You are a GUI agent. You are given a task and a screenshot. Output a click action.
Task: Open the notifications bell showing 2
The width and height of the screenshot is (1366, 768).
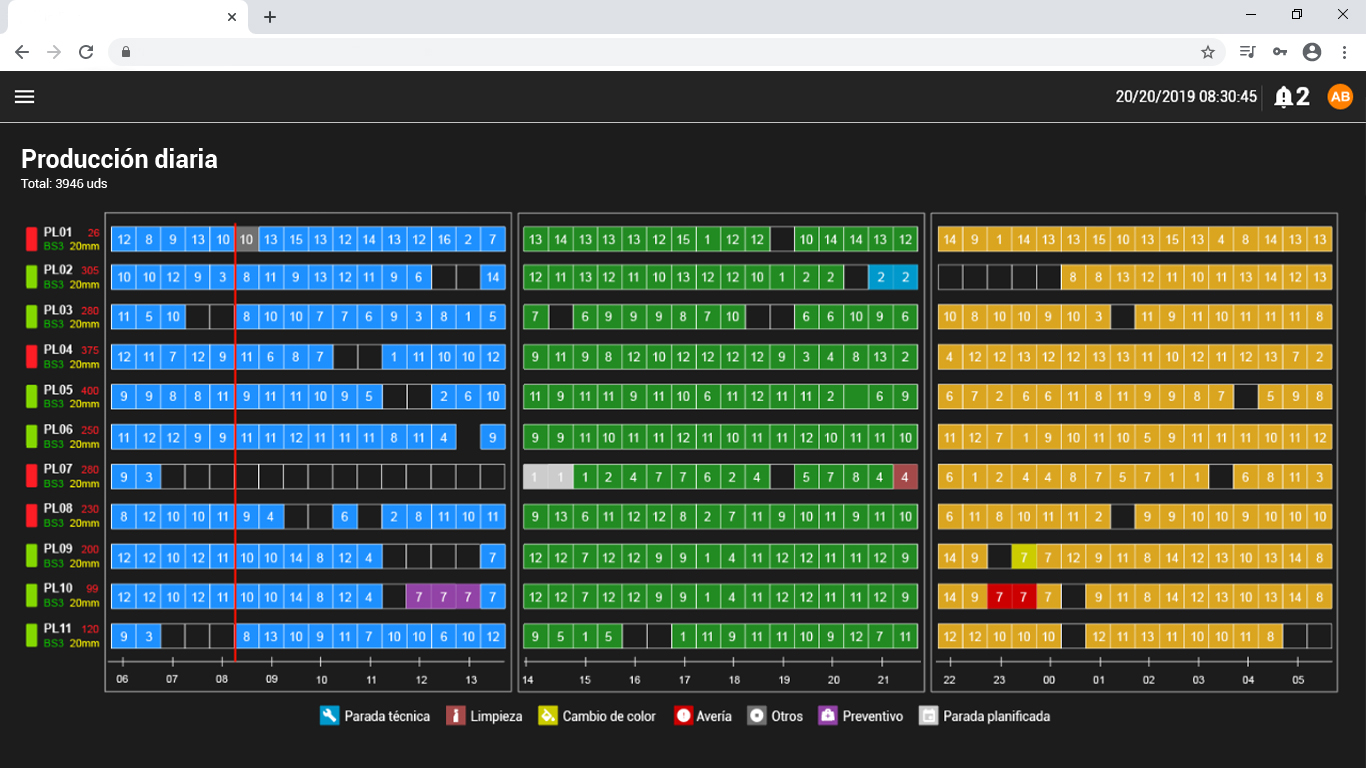tap(1292, 97)
